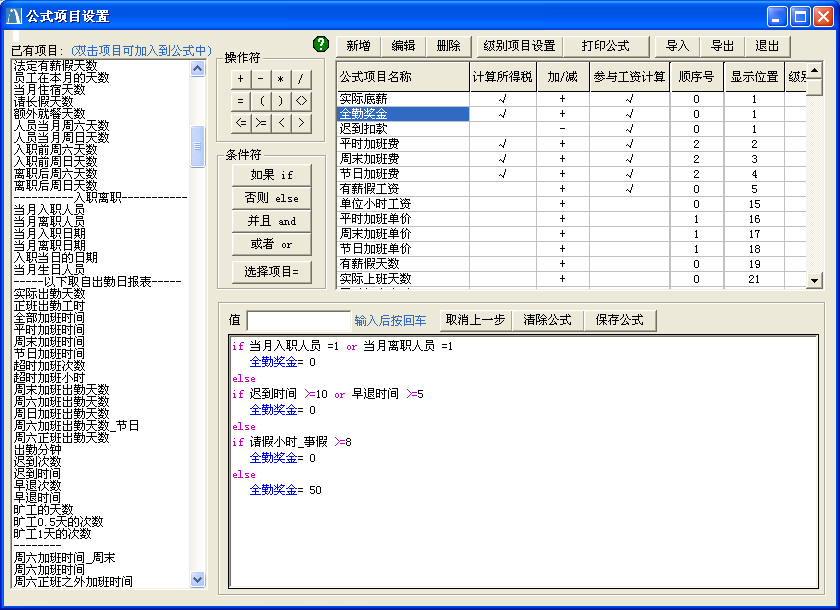Toggle 计算所得税 checkmark for 全勤奖金
Viewport: 840px width, 610px height.
point(502,114)
